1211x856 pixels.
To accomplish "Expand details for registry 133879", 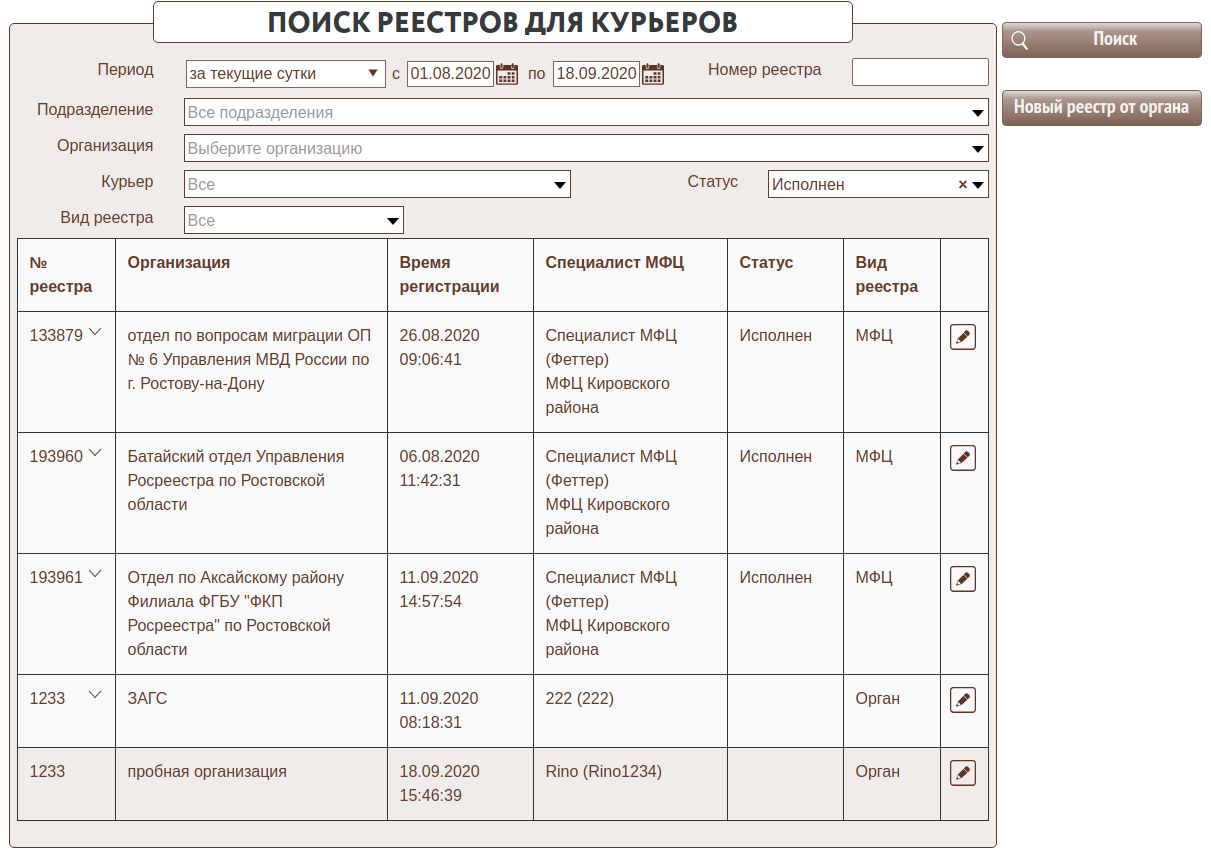I will 96,333.
